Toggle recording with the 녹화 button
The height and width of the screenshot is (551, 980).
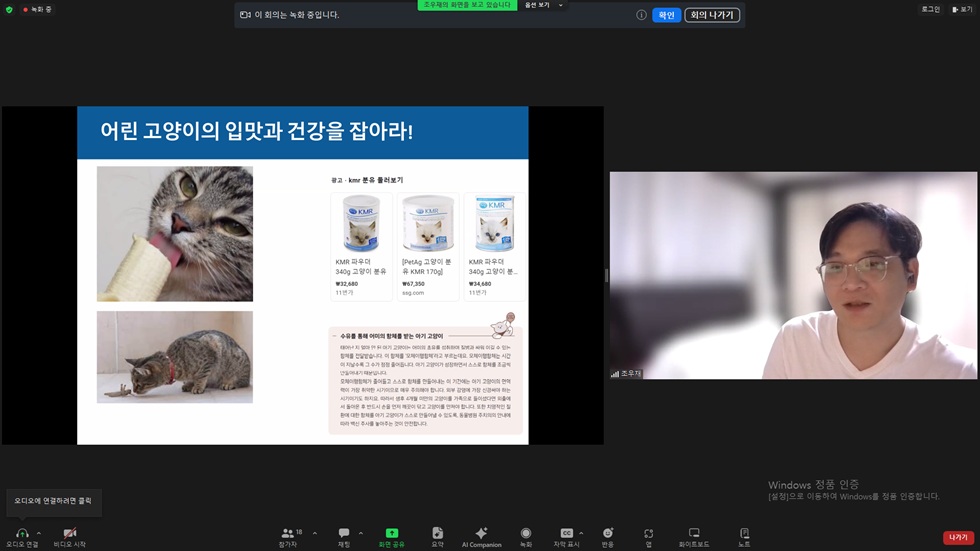pos(526,533)
